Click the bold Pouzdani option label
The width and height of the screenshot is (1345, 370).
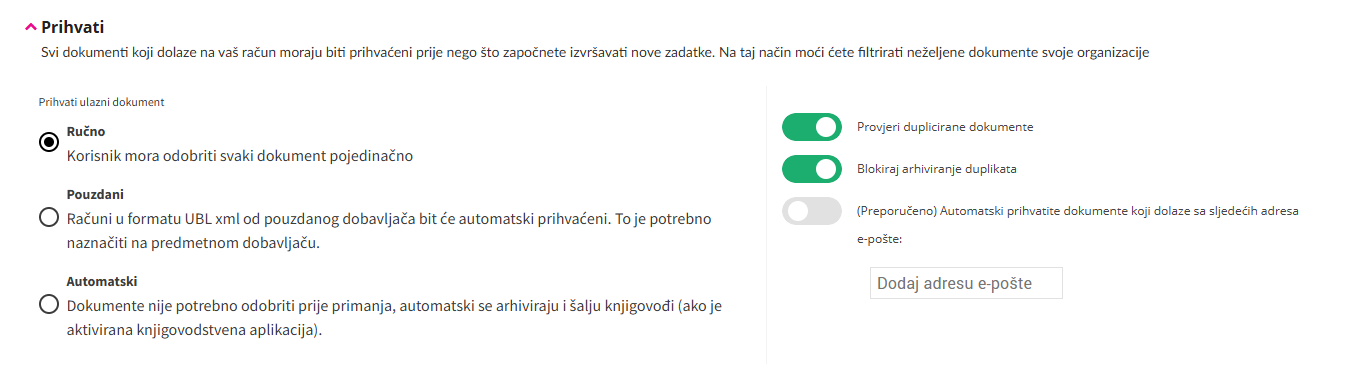[95, 194]
